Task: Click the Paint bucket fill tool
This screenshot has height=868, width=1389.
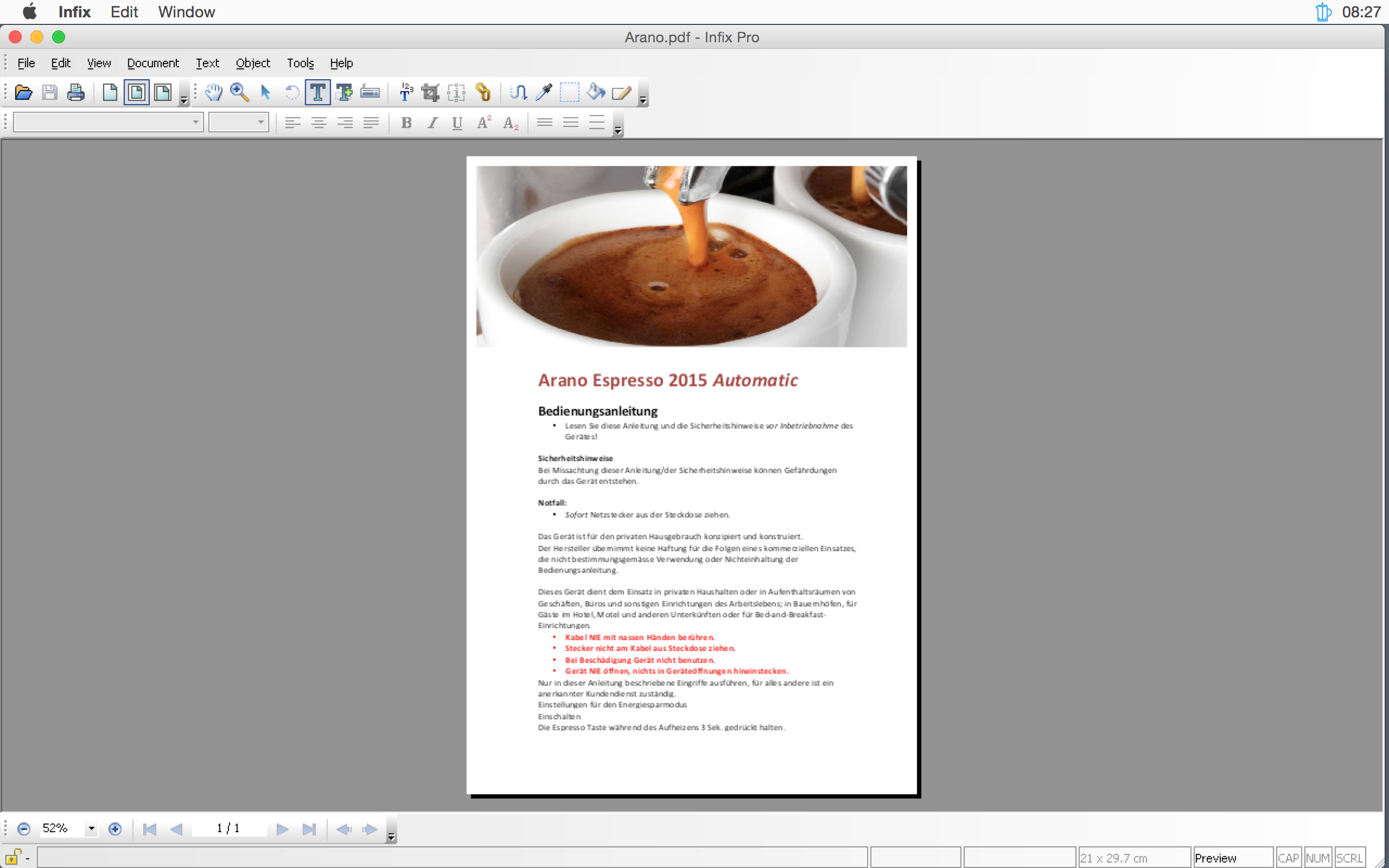Action: point(595,92)
